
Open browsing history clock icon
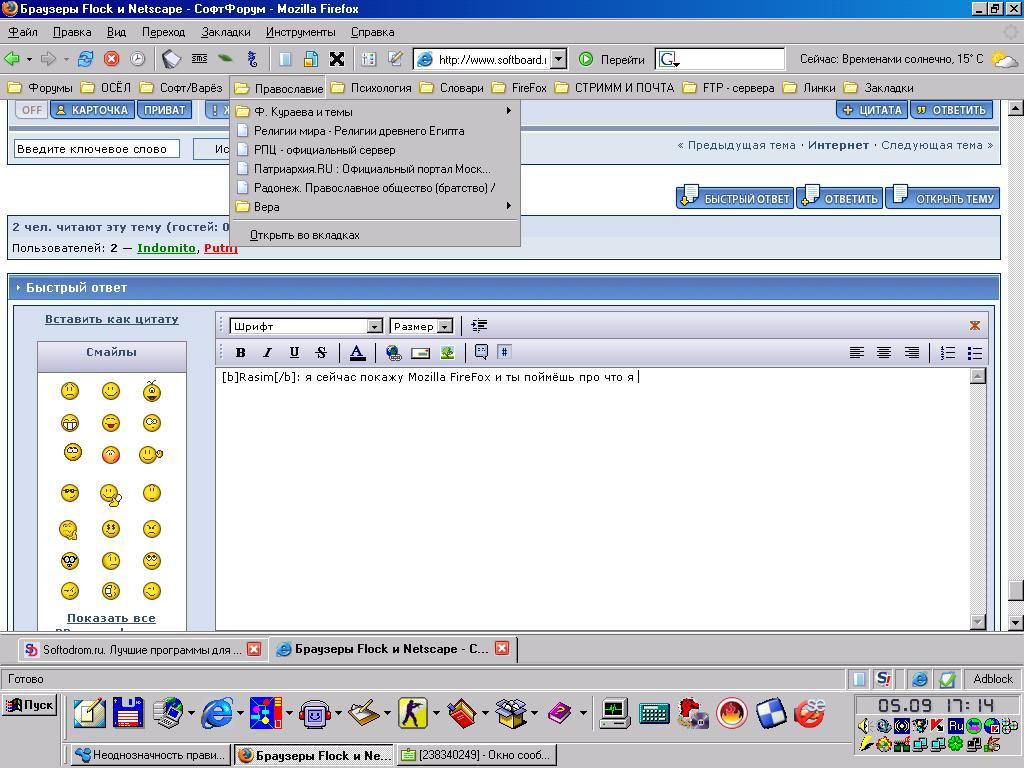tap(137, 59)
